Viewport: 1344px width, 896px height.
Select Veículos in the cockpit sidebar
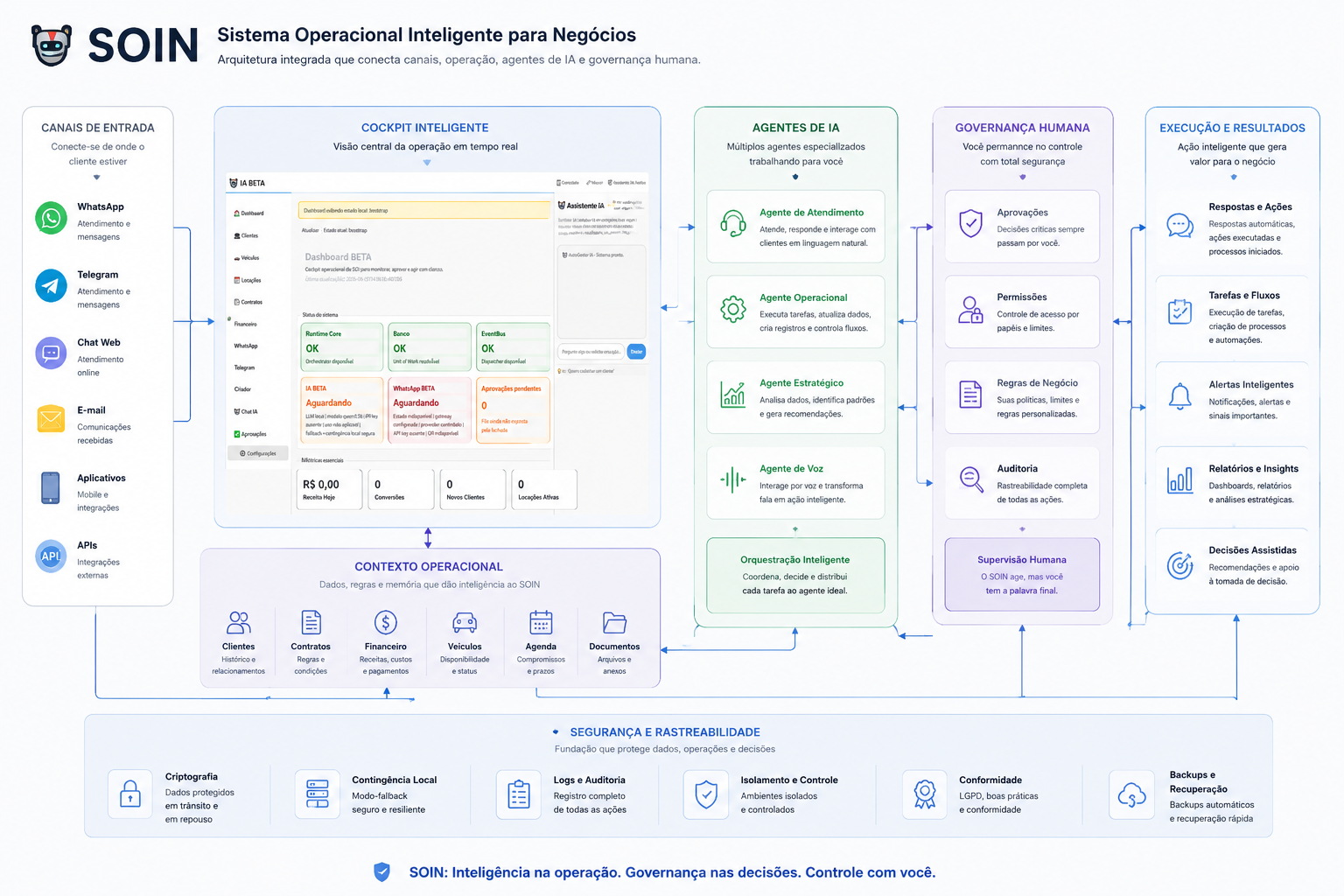pos(246,258)
